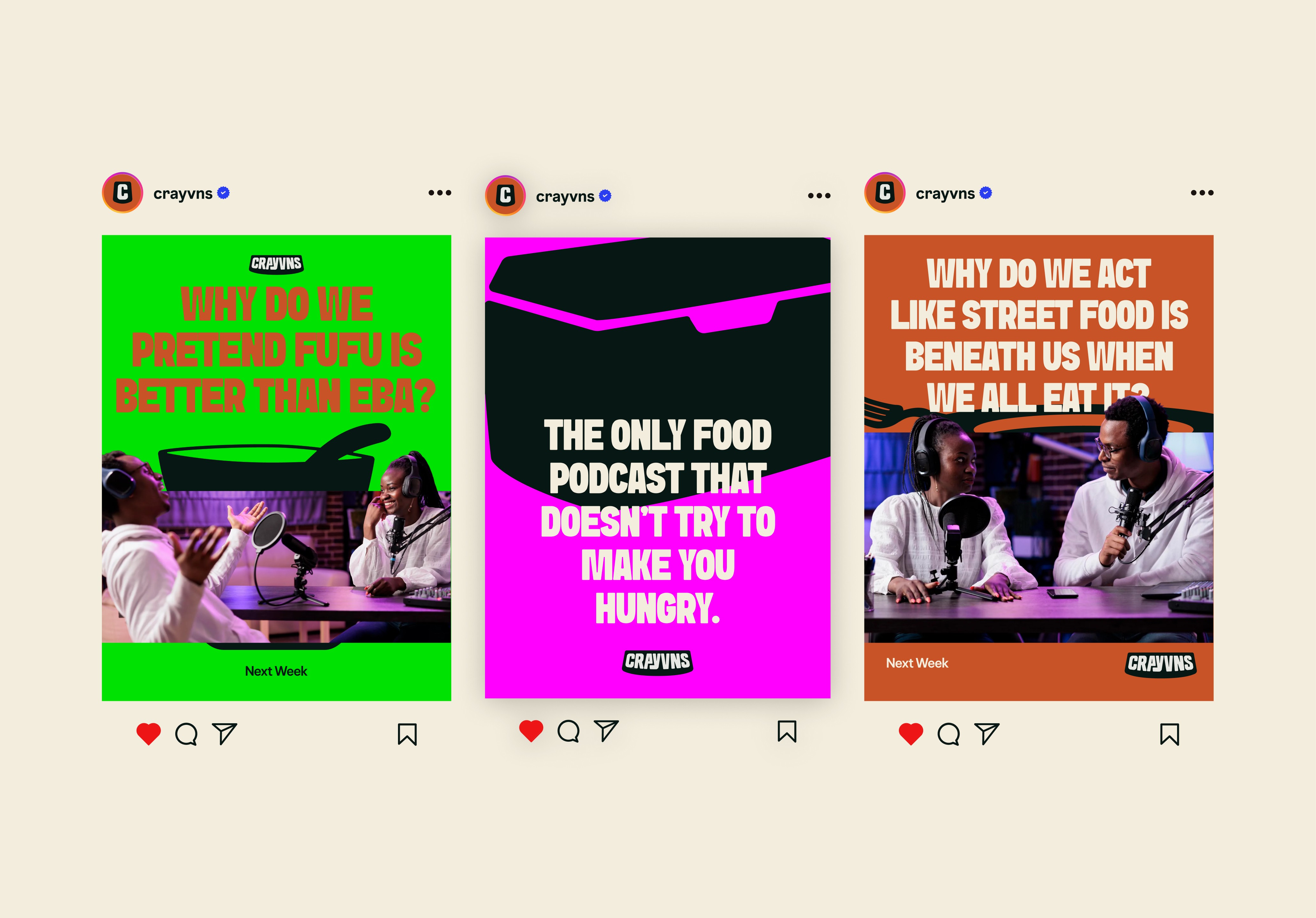1316x918 pixels.
Task: Save the magenta podcast post bookmark
Action: click(787, 731)
